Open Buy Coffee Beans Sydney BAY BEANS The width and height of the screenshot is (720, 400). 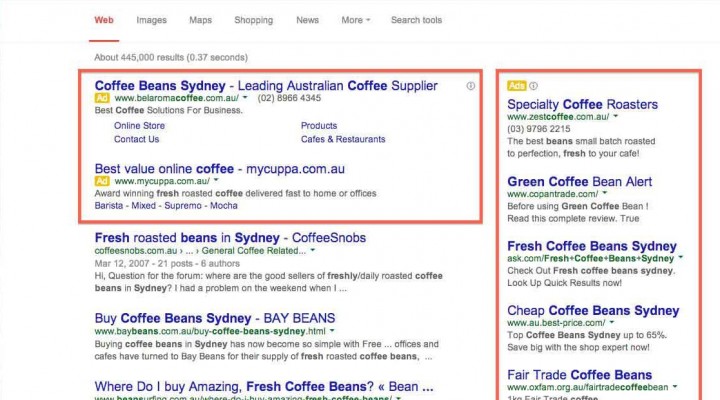tap(215, 318)
